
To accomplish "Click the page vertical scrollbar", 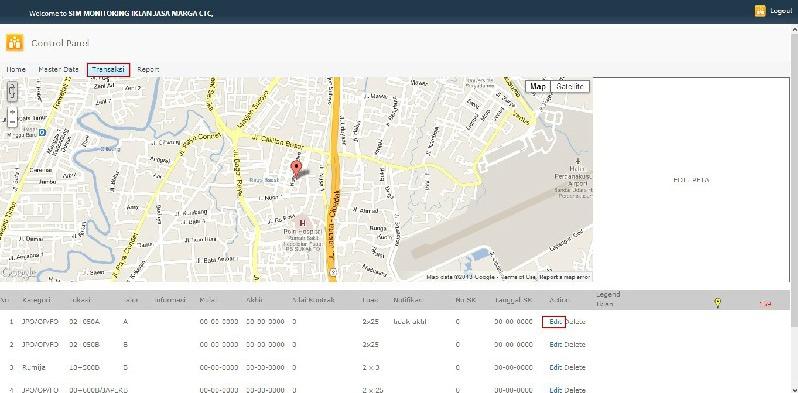I will coord(794,204).
